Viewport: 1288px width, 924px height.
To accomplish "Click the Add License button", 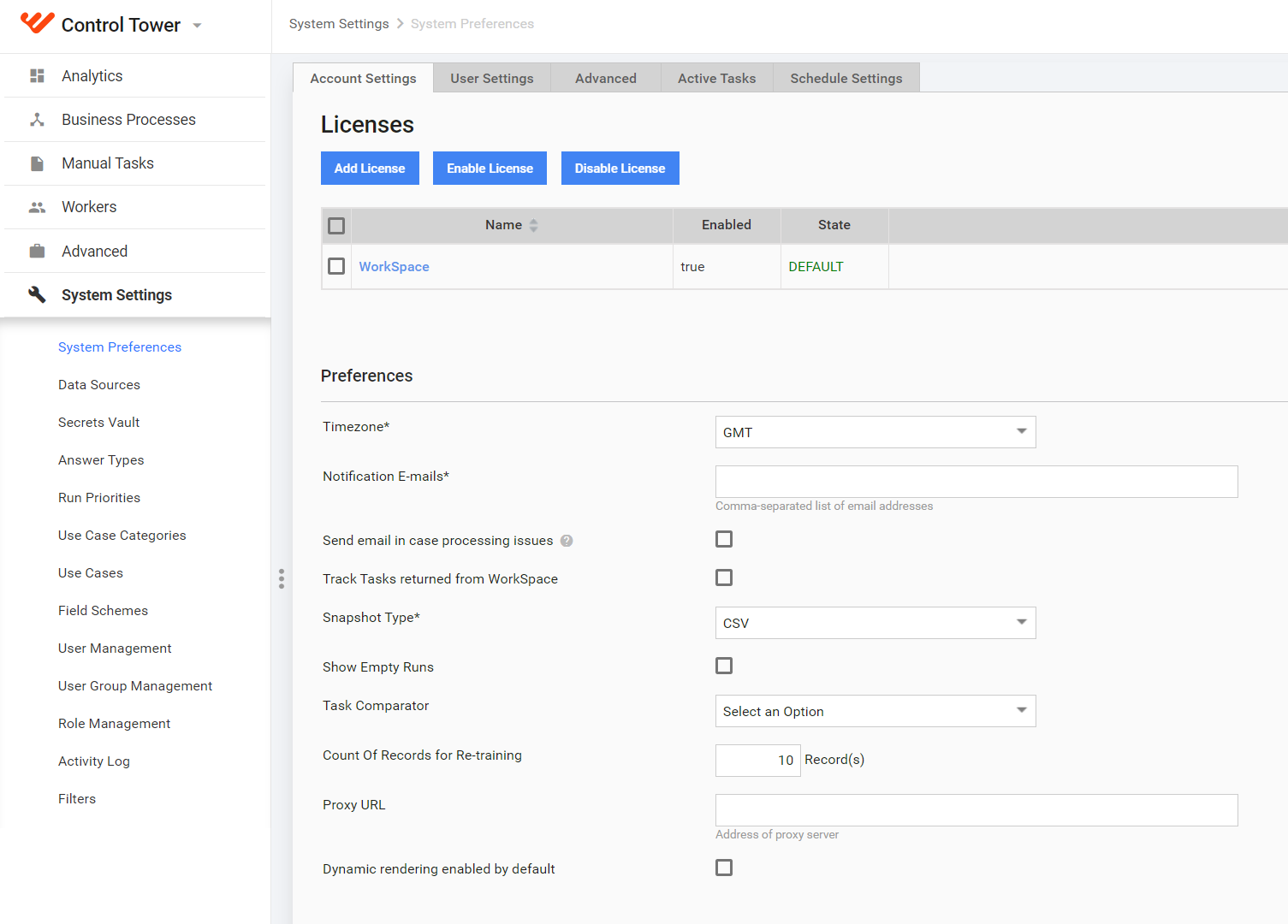I will 370,169.
